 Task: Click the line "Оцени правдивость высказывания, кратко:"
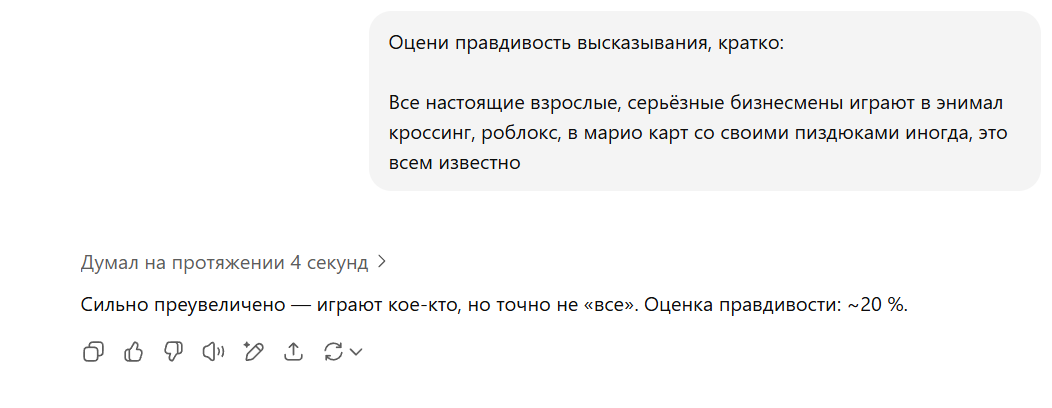[586, 44]
